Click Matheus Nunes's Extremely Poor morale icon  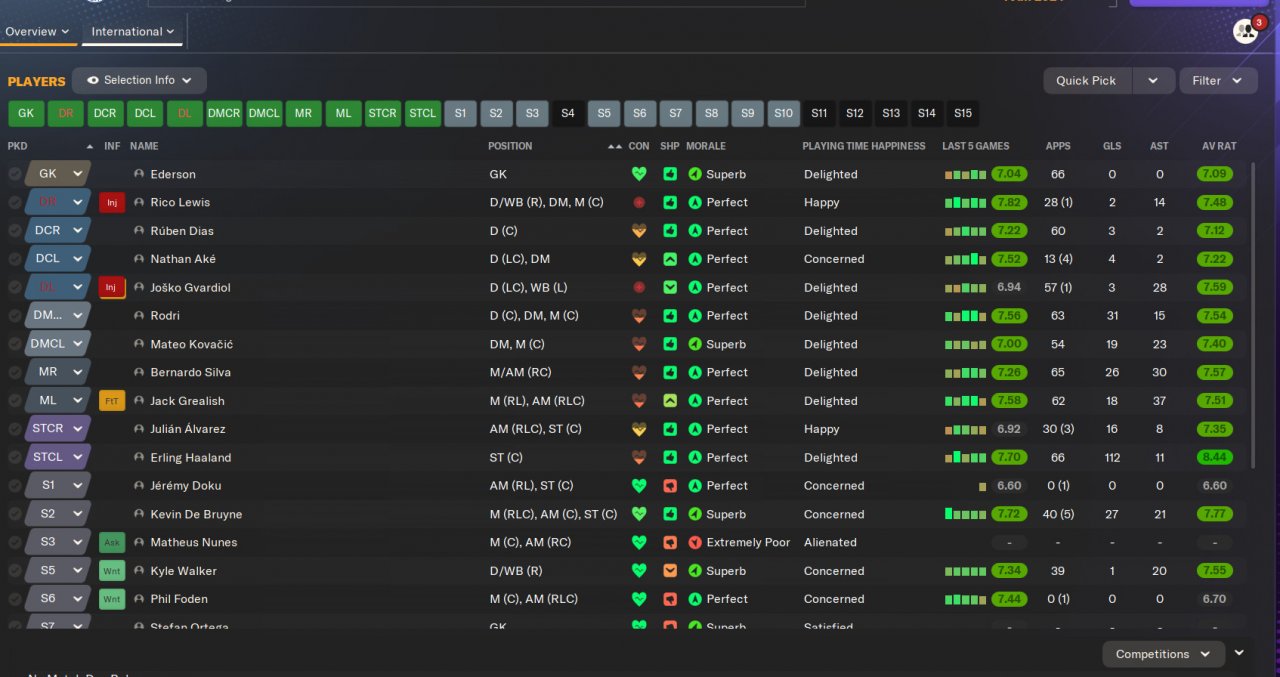695,542
